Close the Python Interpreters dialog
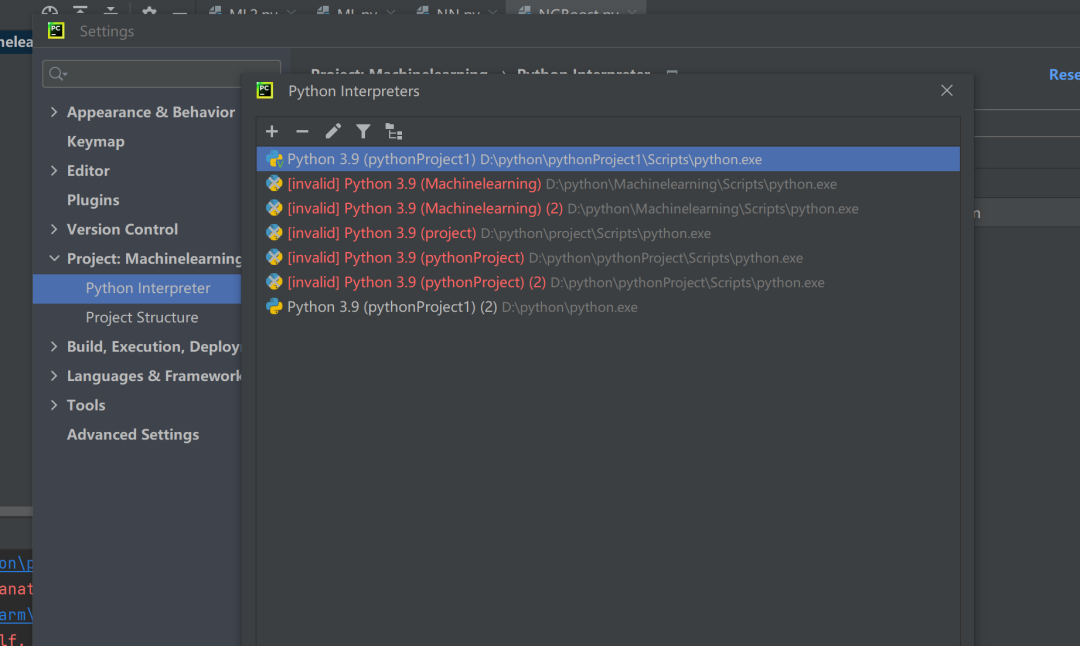The width and height of the screenshot is (1080, 646). coord(946,91)
